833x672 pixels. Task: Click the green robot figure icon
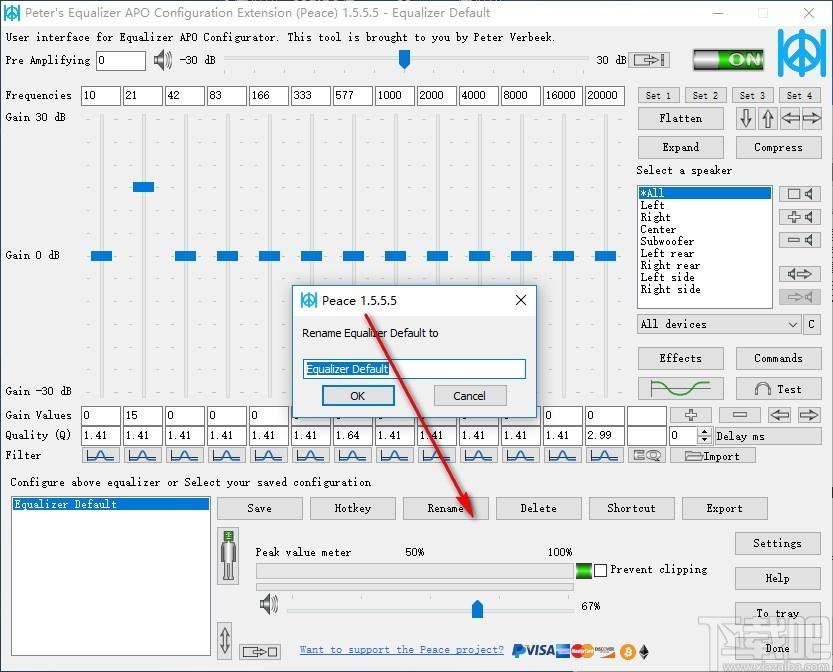pyautogui.click(x=228, y=555)
